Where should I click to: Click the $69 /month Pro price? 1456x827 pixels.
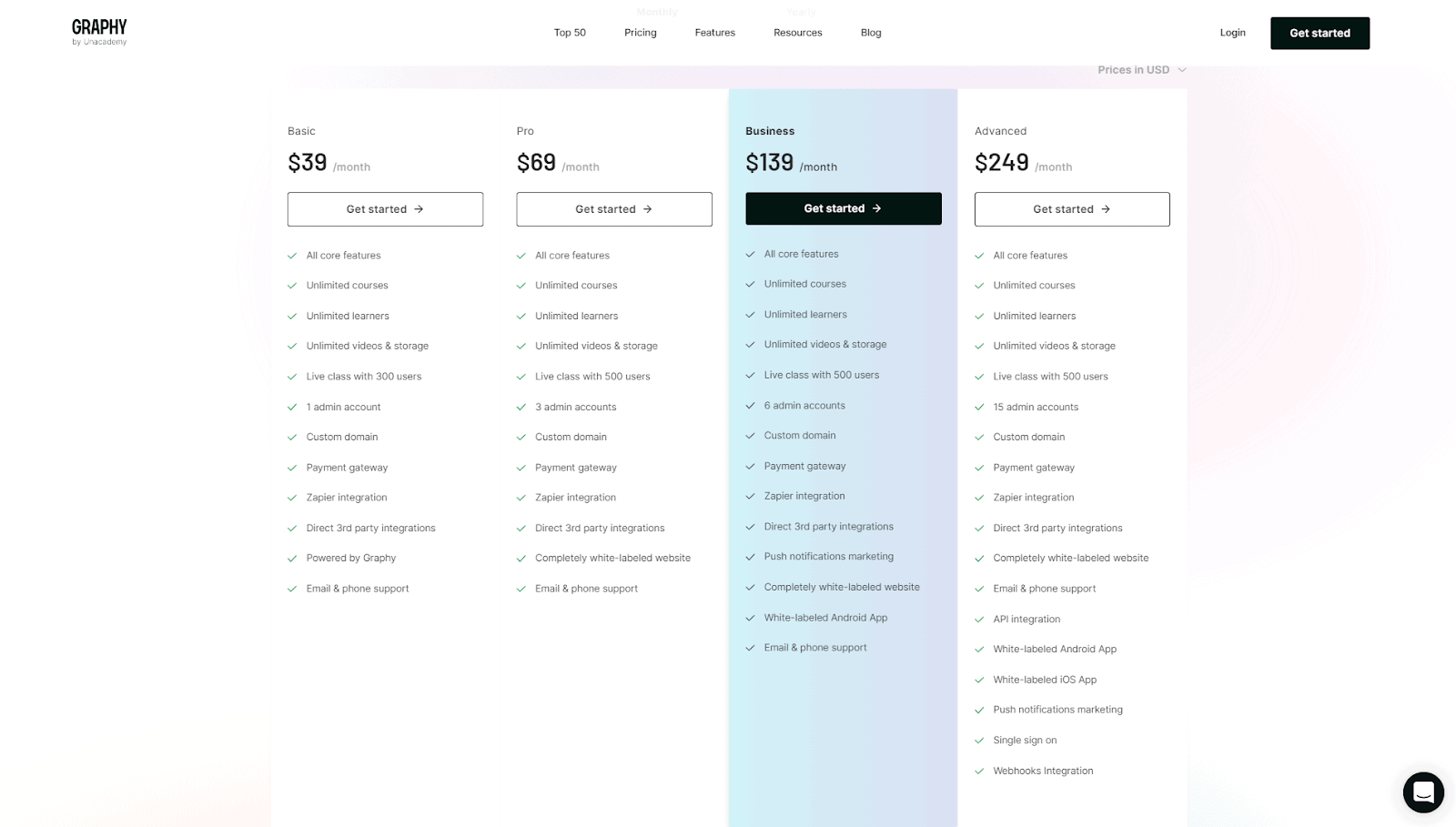point(557,164)
